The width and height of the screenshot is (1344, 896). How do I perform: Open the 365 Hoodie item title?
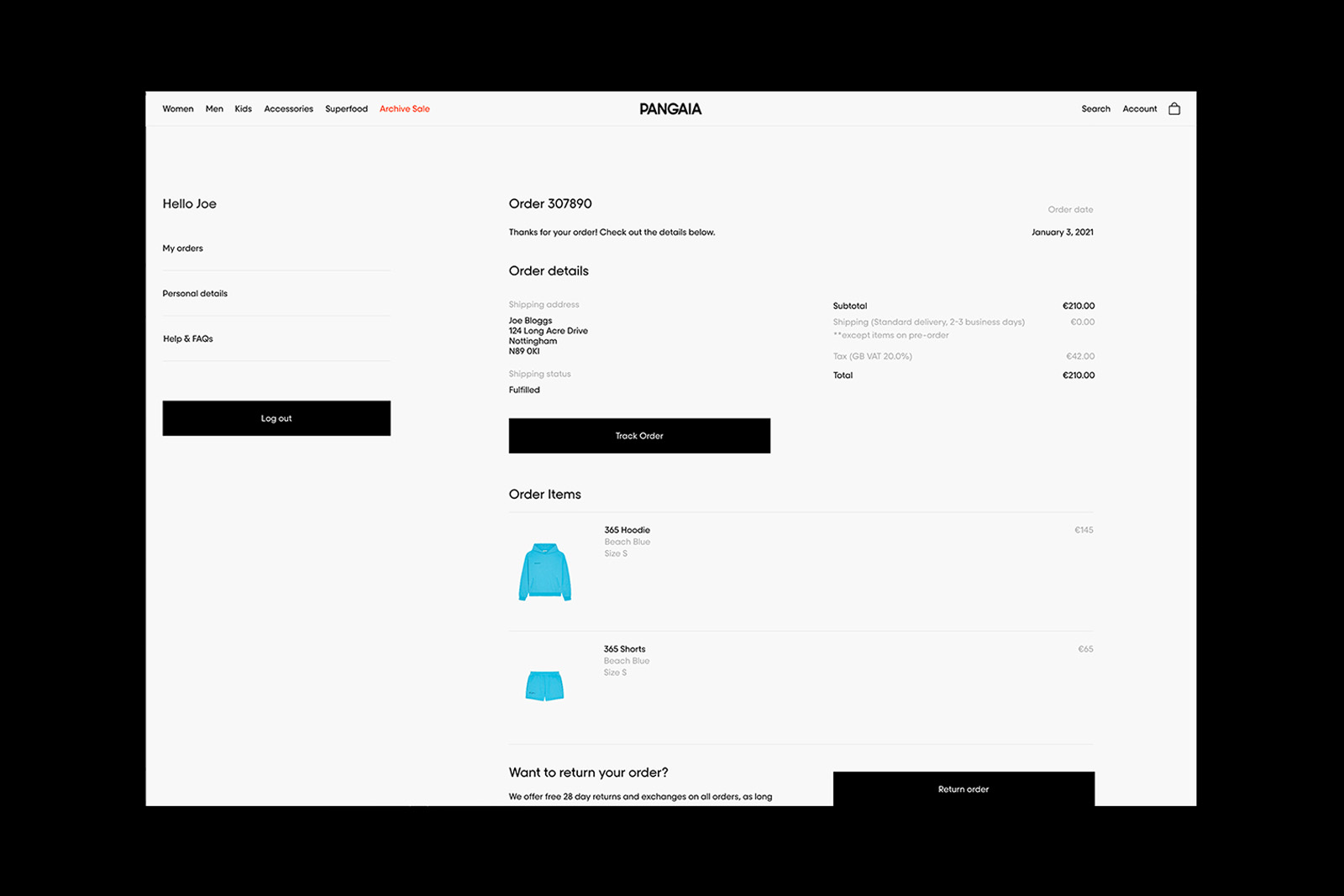coord(627,530)
